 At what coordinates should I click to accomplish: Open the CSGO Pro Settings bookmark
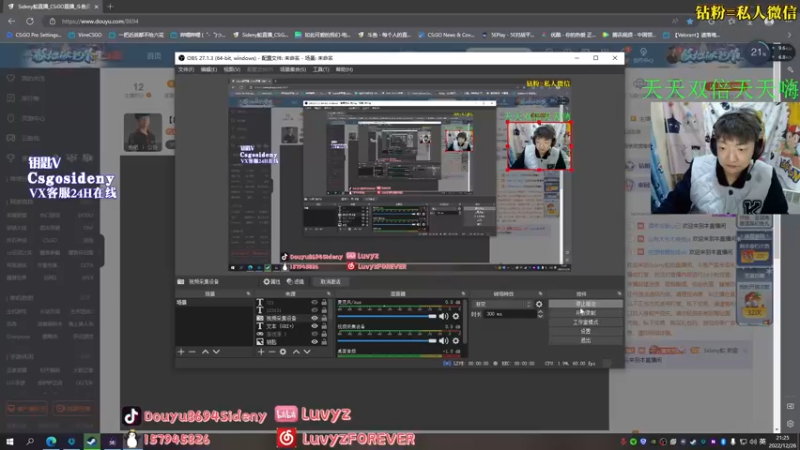click(x=33, y=35)
